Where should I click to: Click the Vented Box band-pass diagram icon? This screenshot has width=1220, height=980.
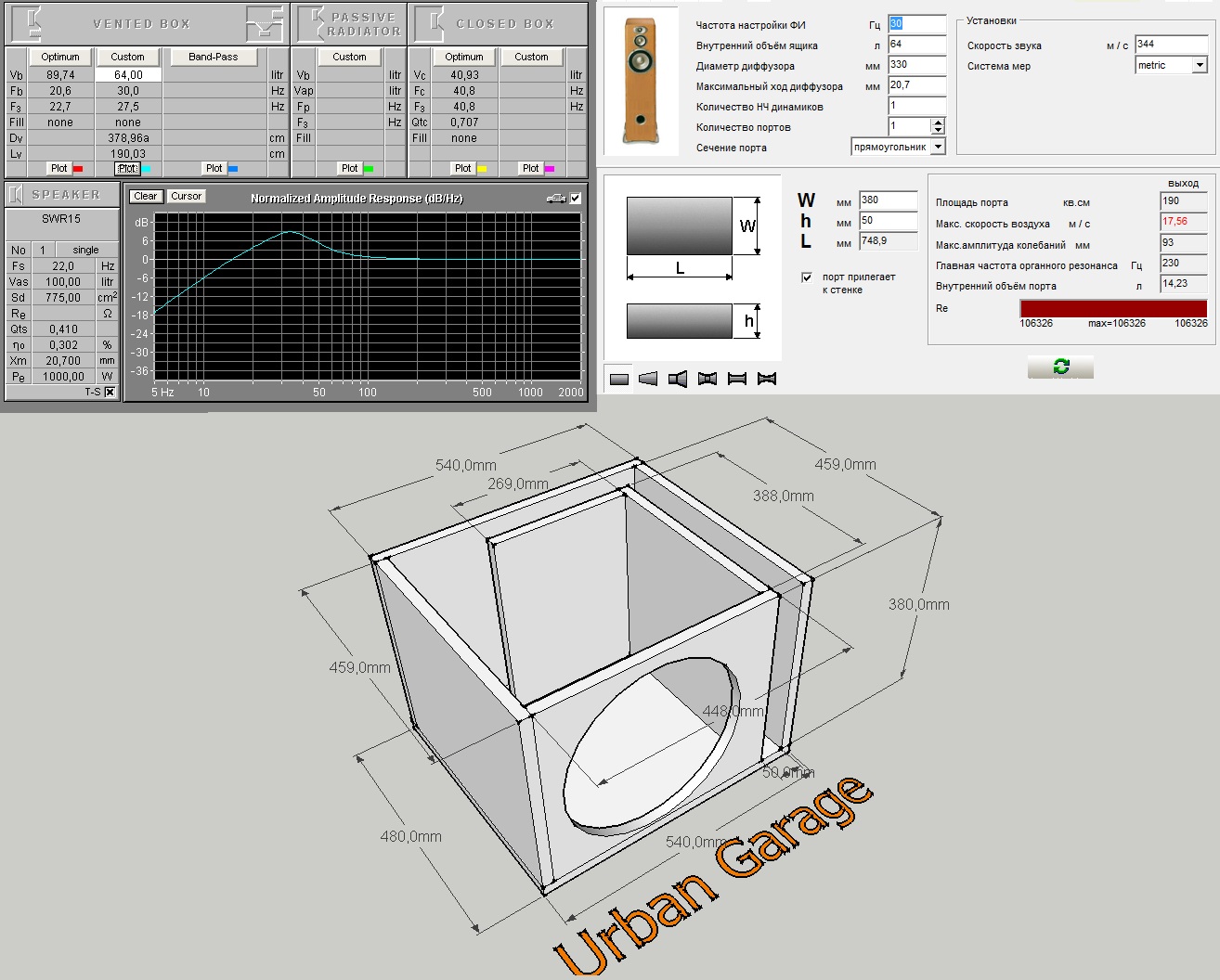pos(265,23)
